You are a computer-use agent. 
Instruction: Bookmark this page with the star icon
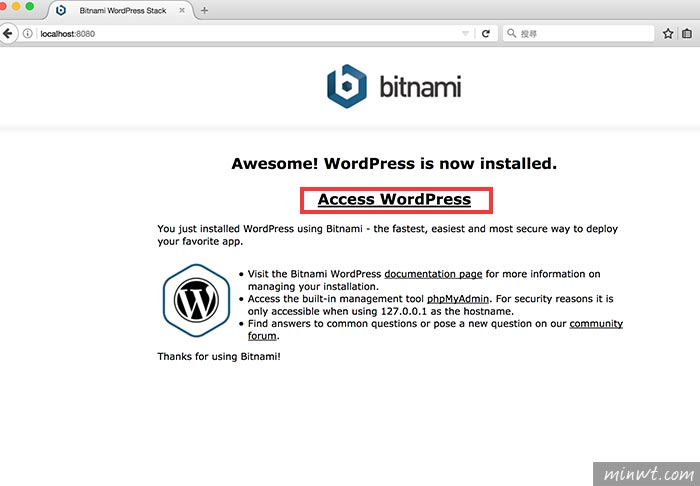[668, 33]
